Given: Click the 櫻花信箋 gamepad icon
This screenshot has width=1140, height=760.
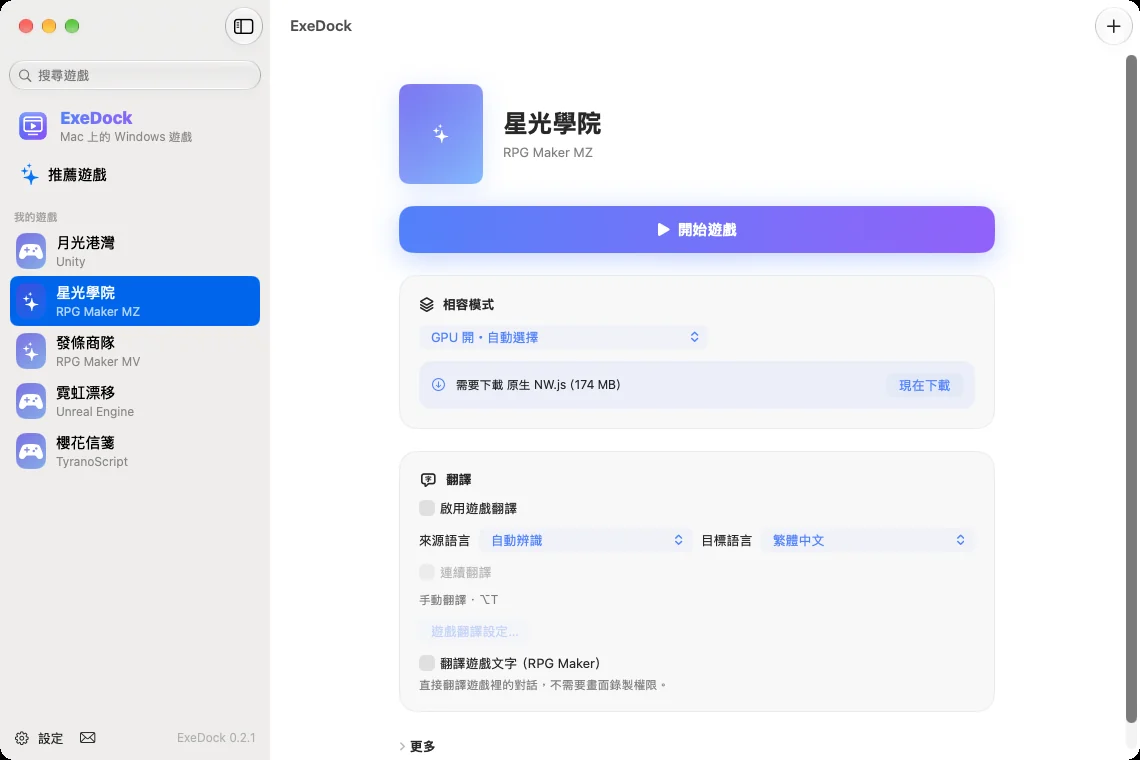Looking at the screenshot, I should point(31,452).
